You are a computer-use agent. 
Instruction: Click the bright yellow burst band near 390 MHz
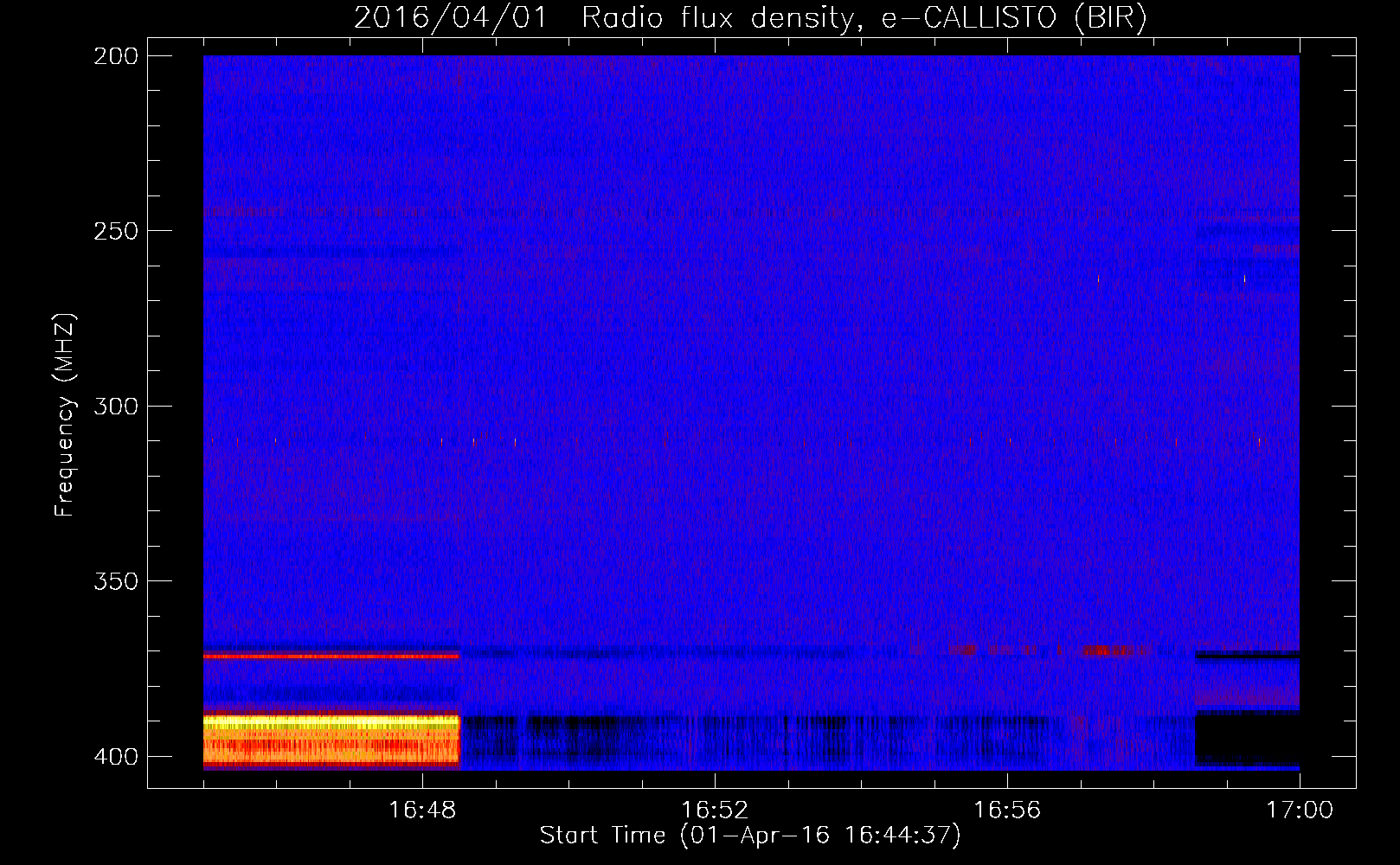pos(331,723)
